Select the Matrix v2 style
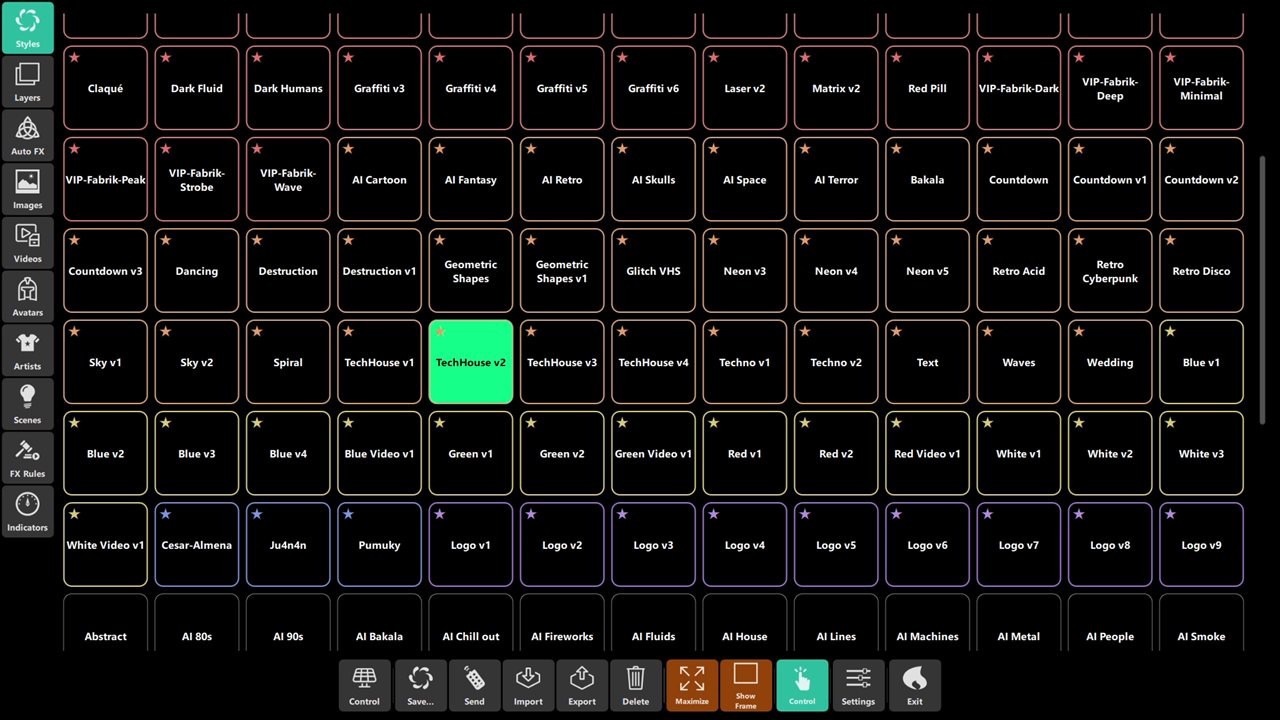Screen dimensions: 1280x720 (x=836, y=88)
